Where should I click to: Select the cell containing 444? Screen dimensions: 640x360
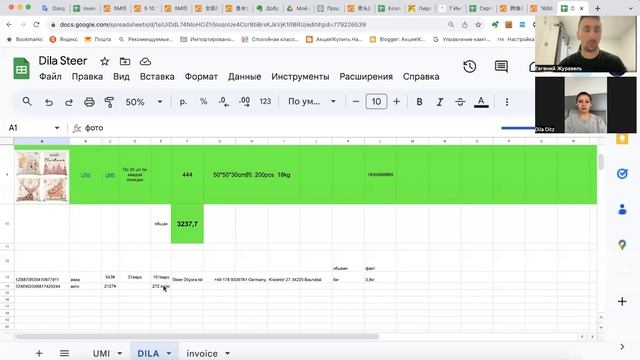pyautogui.click(x=187, y=175)
